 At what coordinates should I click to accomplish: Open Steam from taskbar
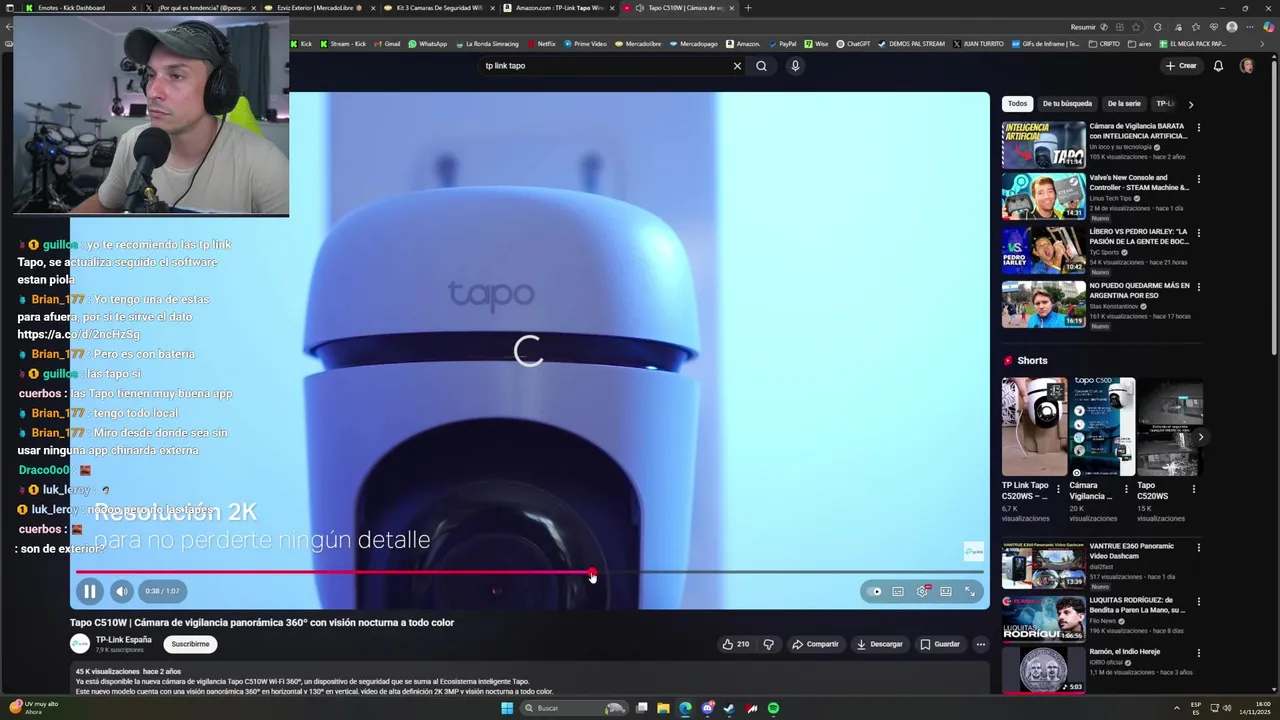pyautogui.click(x=729, y=708)
